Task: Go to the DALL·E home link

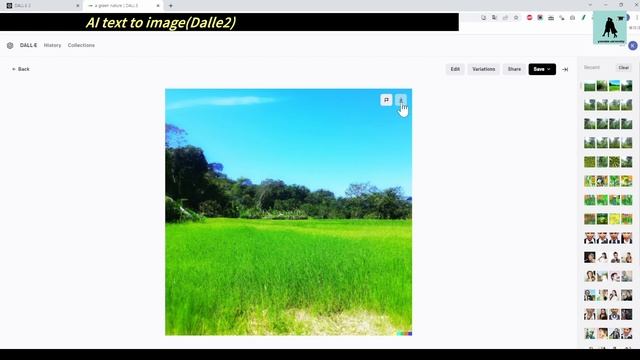Action: 28,45
